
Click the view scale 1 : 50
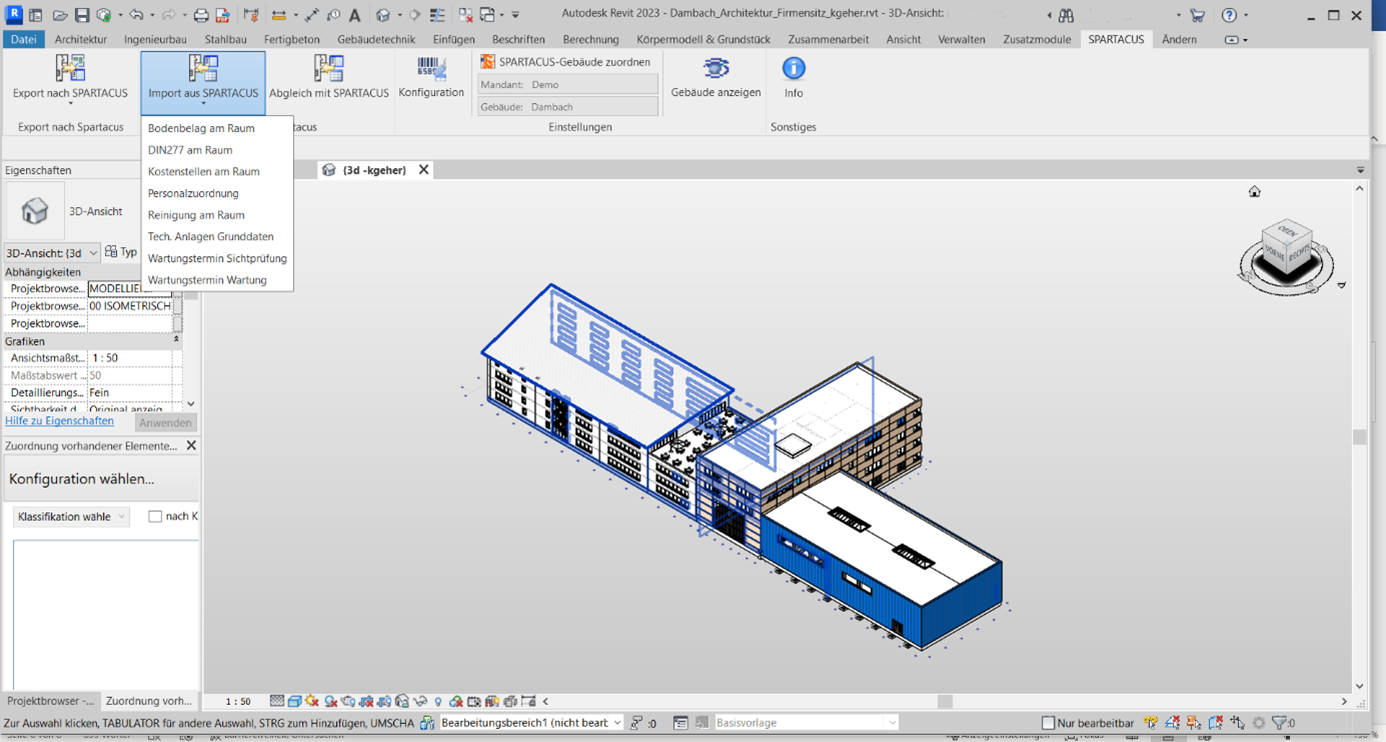(x=238, y=702)
